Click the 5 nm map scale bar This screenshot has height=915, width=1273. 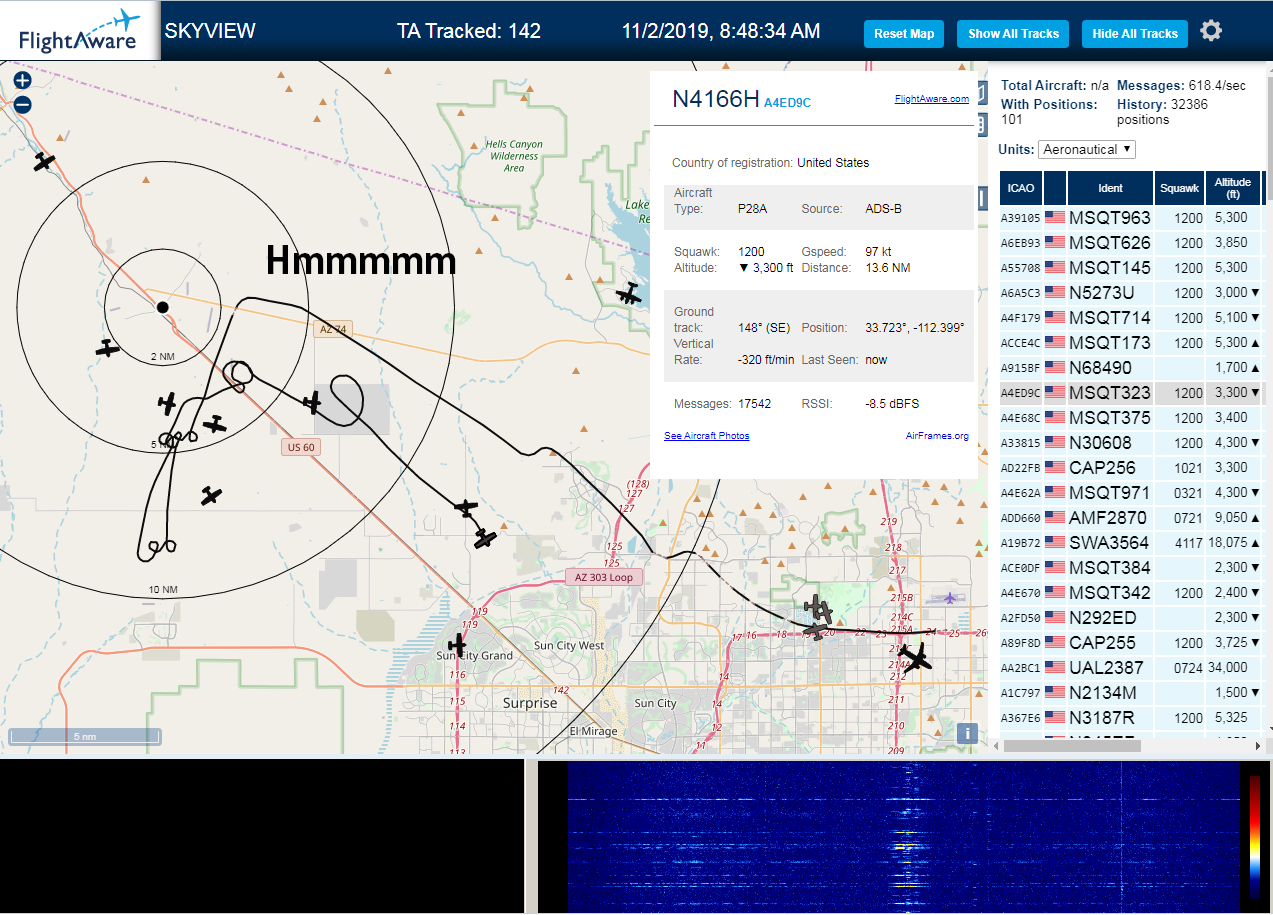click(x=85, y=737)
